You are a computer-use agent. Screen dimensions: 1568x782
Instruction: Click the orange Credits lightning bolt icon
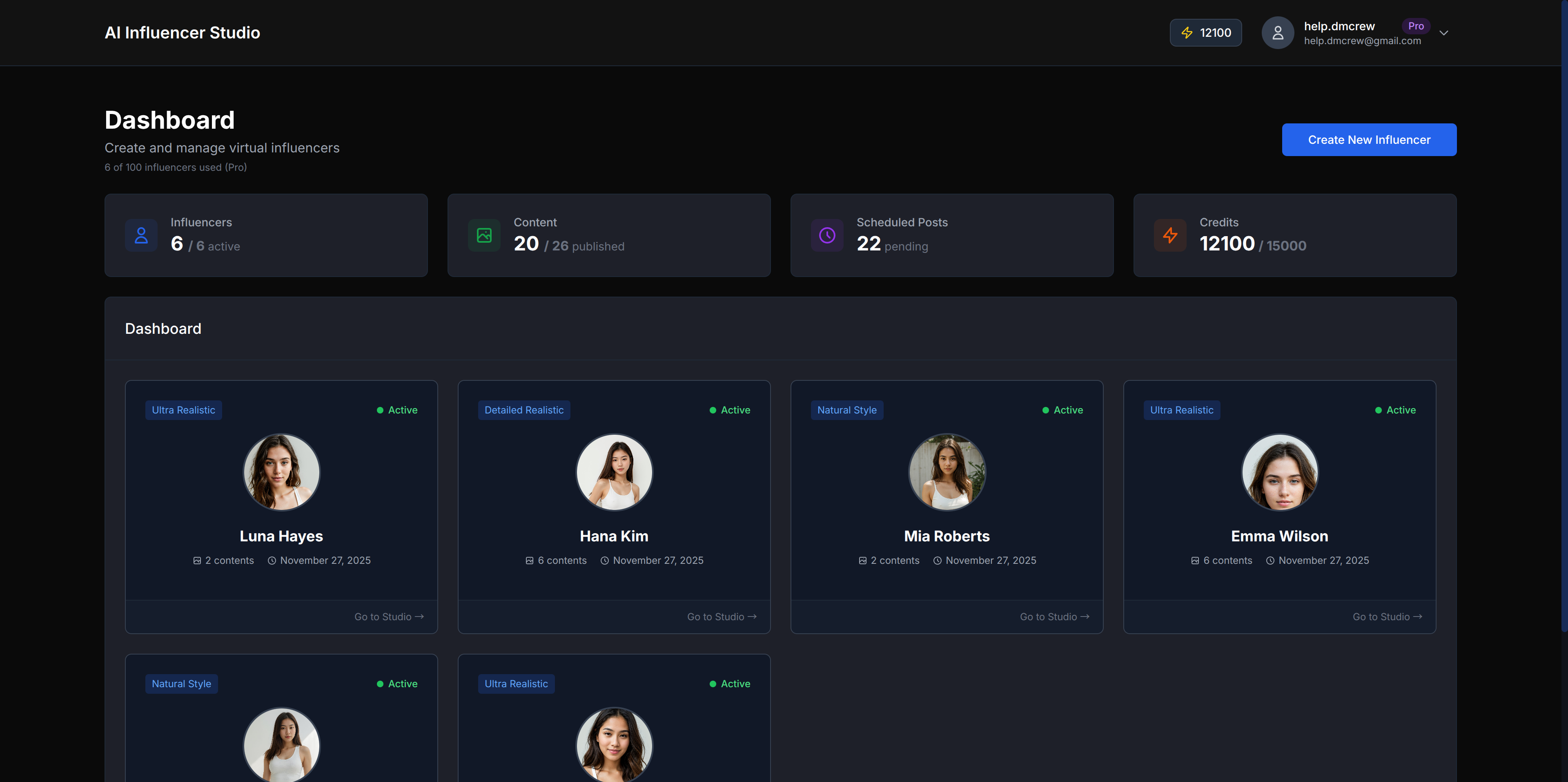coord(1170,235)
